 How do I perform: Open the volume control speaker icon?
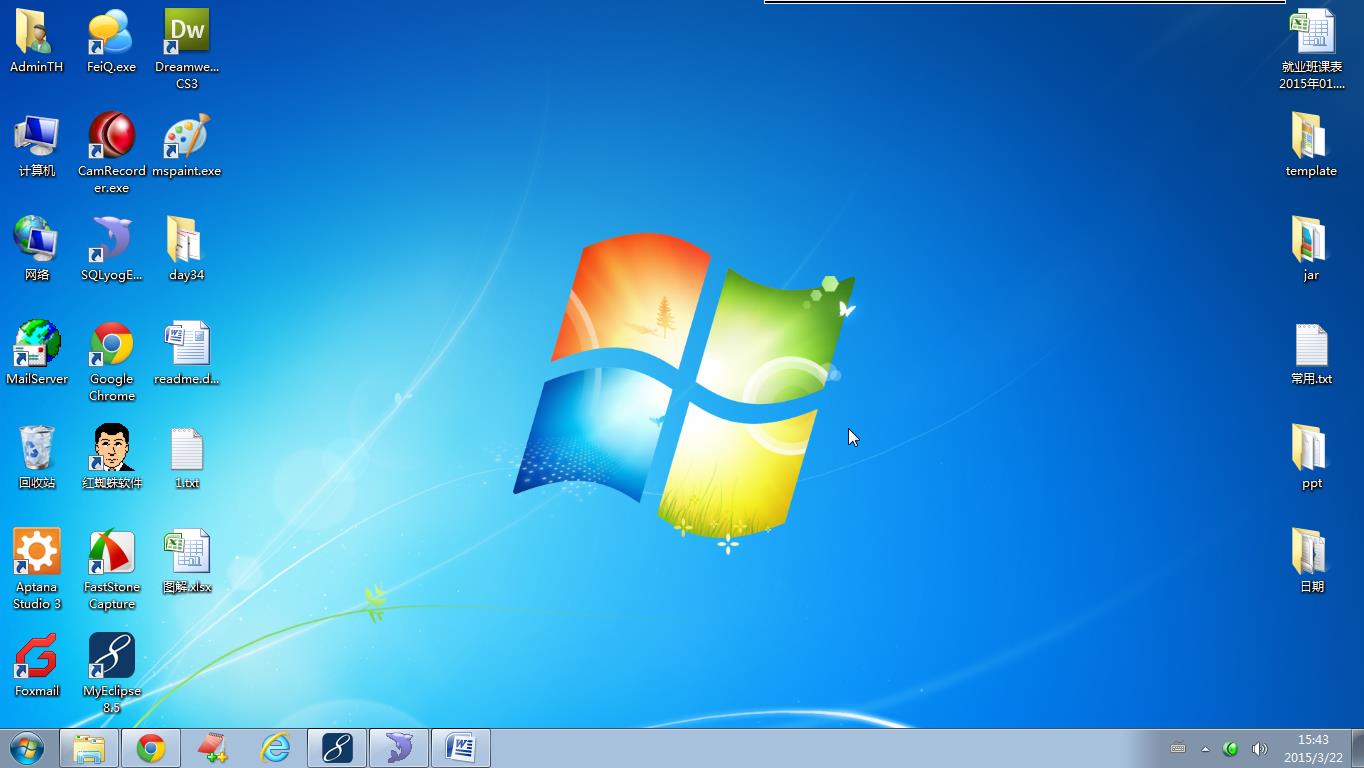[x=1259, y=749]
